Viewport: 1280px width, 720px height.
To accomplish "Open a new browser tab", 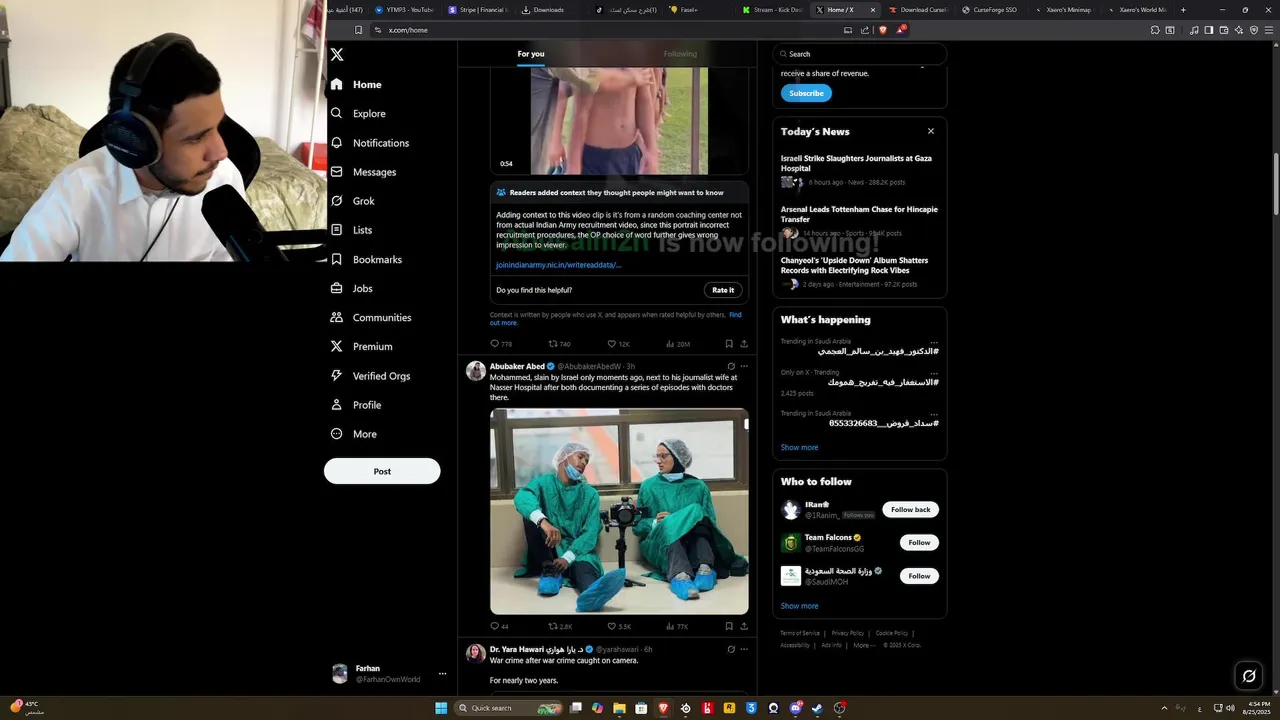I will pos(1183,10).
